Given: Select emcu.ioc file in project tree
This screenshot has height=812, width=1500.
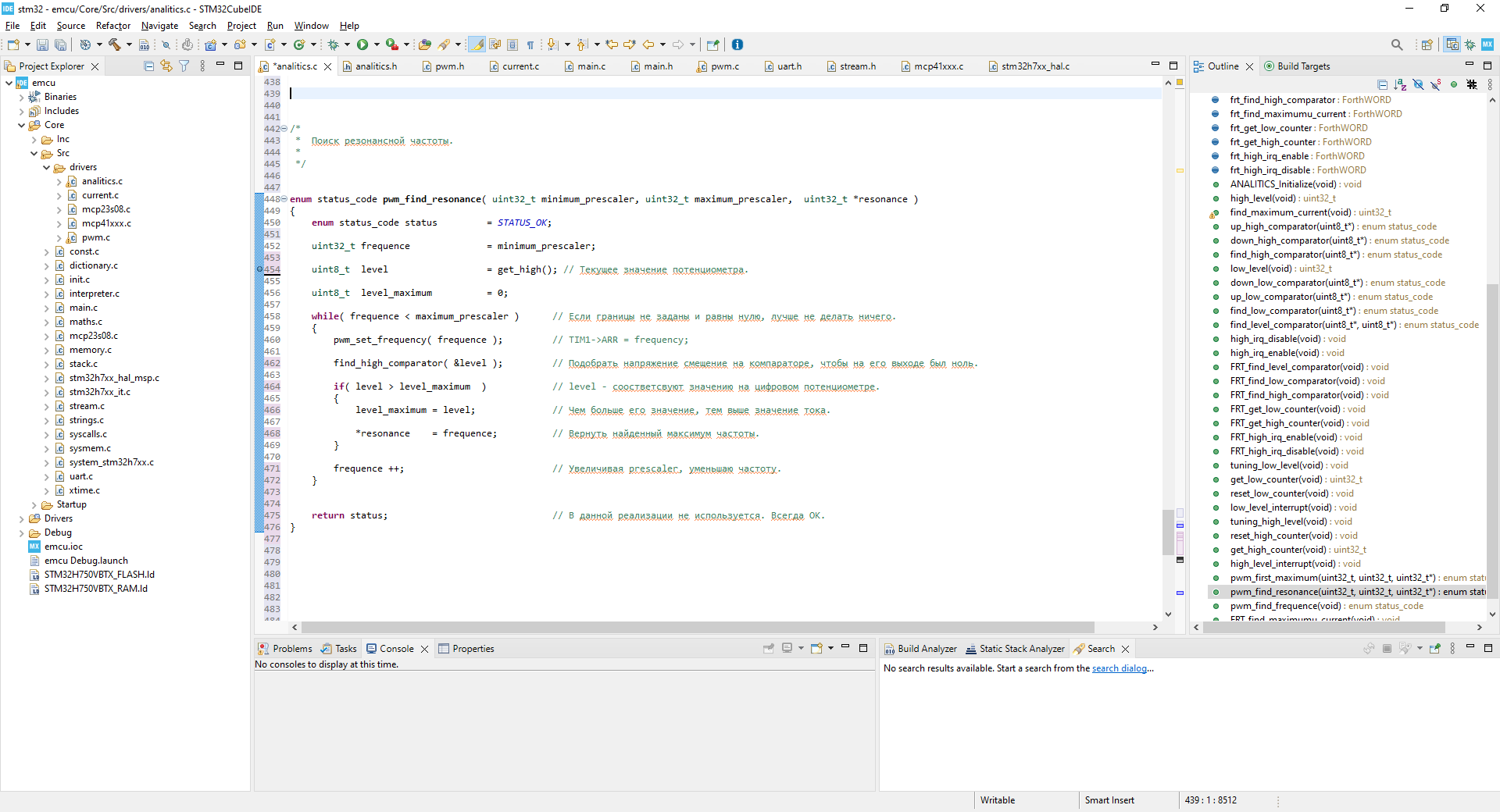Looking at the screenshot, I should 63,547.
